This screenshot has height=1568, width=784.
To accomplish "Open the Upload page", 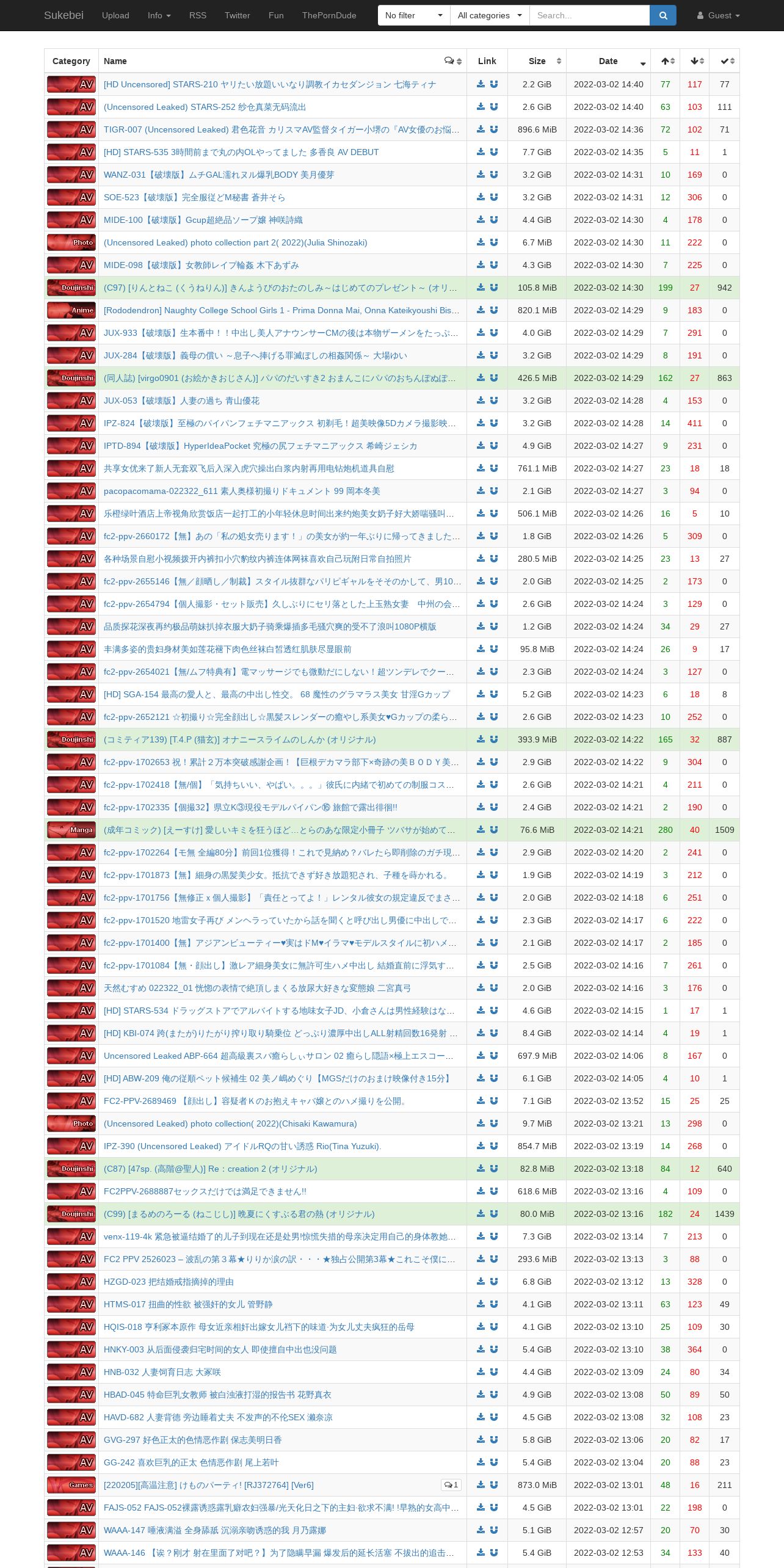I will point(115,15).
